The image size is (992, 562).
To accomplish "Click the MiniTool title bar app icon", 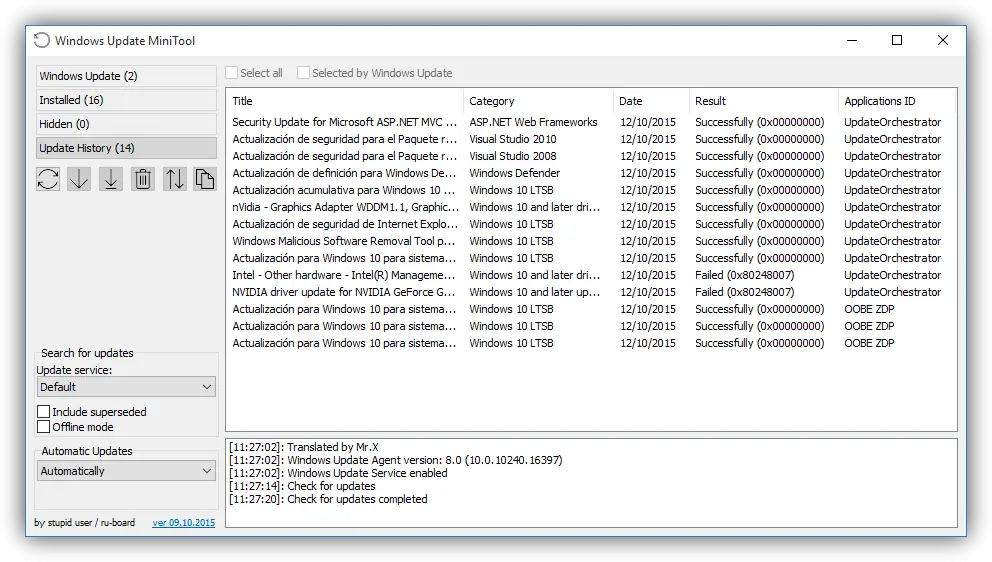I will point(42,41).
